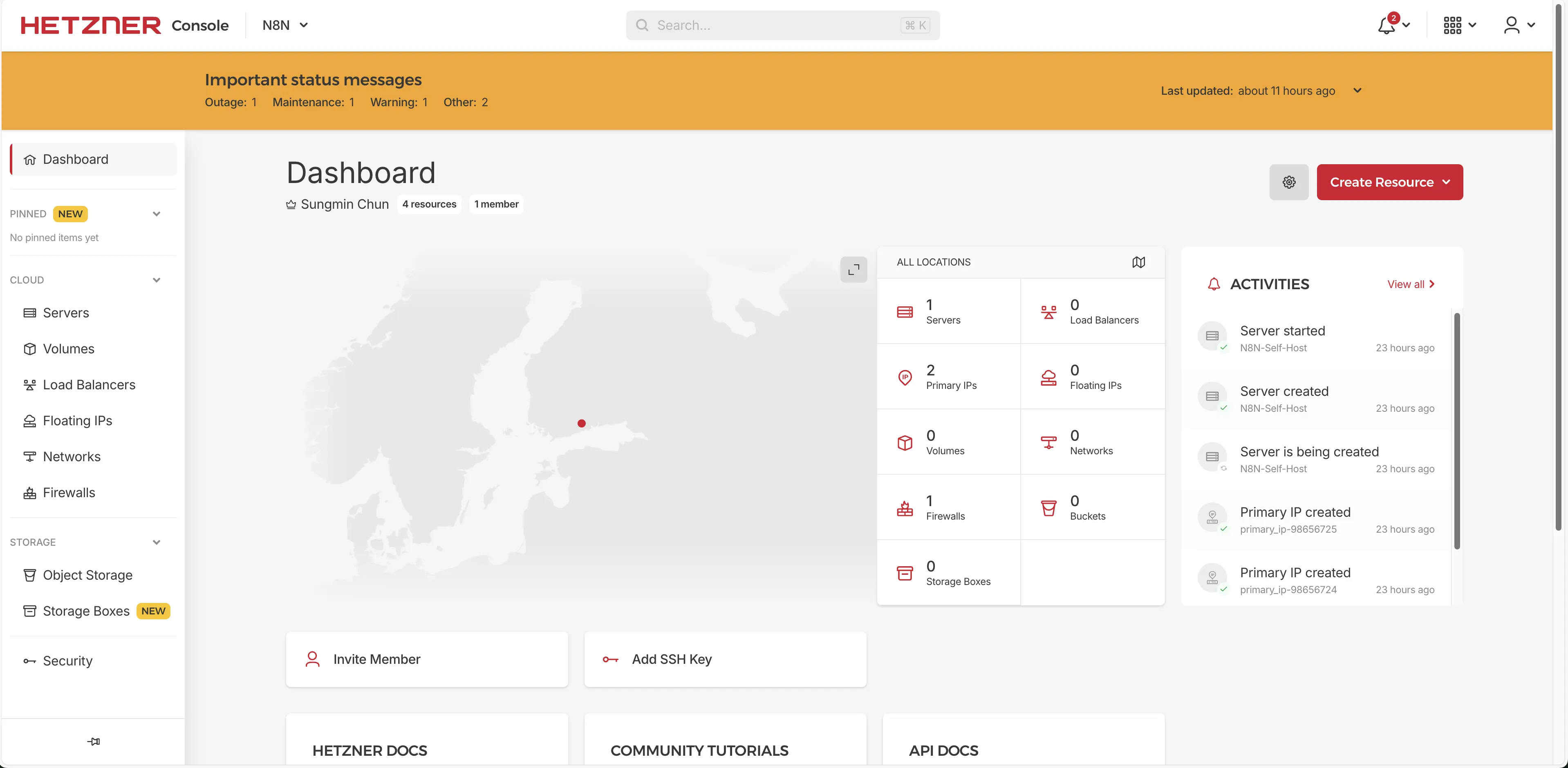Open Servers in the sidebar

(x=66, y=313)
